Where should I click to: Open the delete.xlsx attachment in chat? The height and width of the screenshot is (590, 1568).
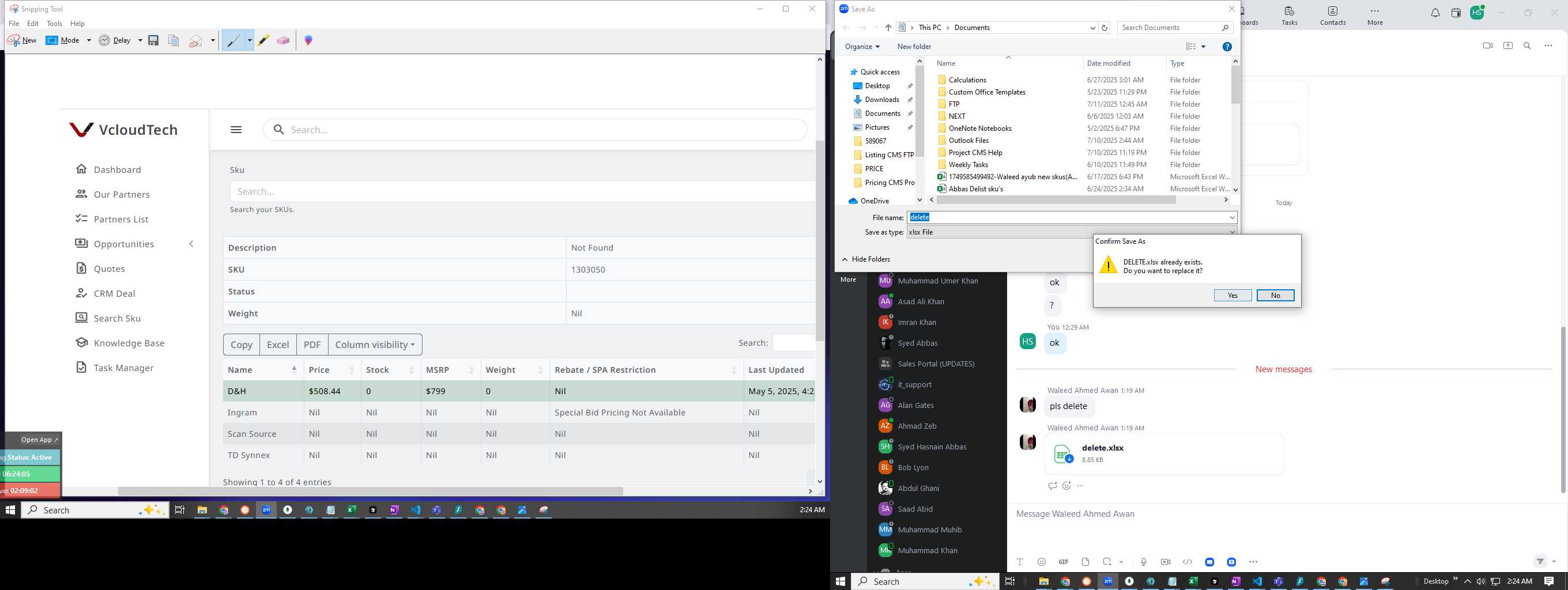click(x=1163, y=454)
